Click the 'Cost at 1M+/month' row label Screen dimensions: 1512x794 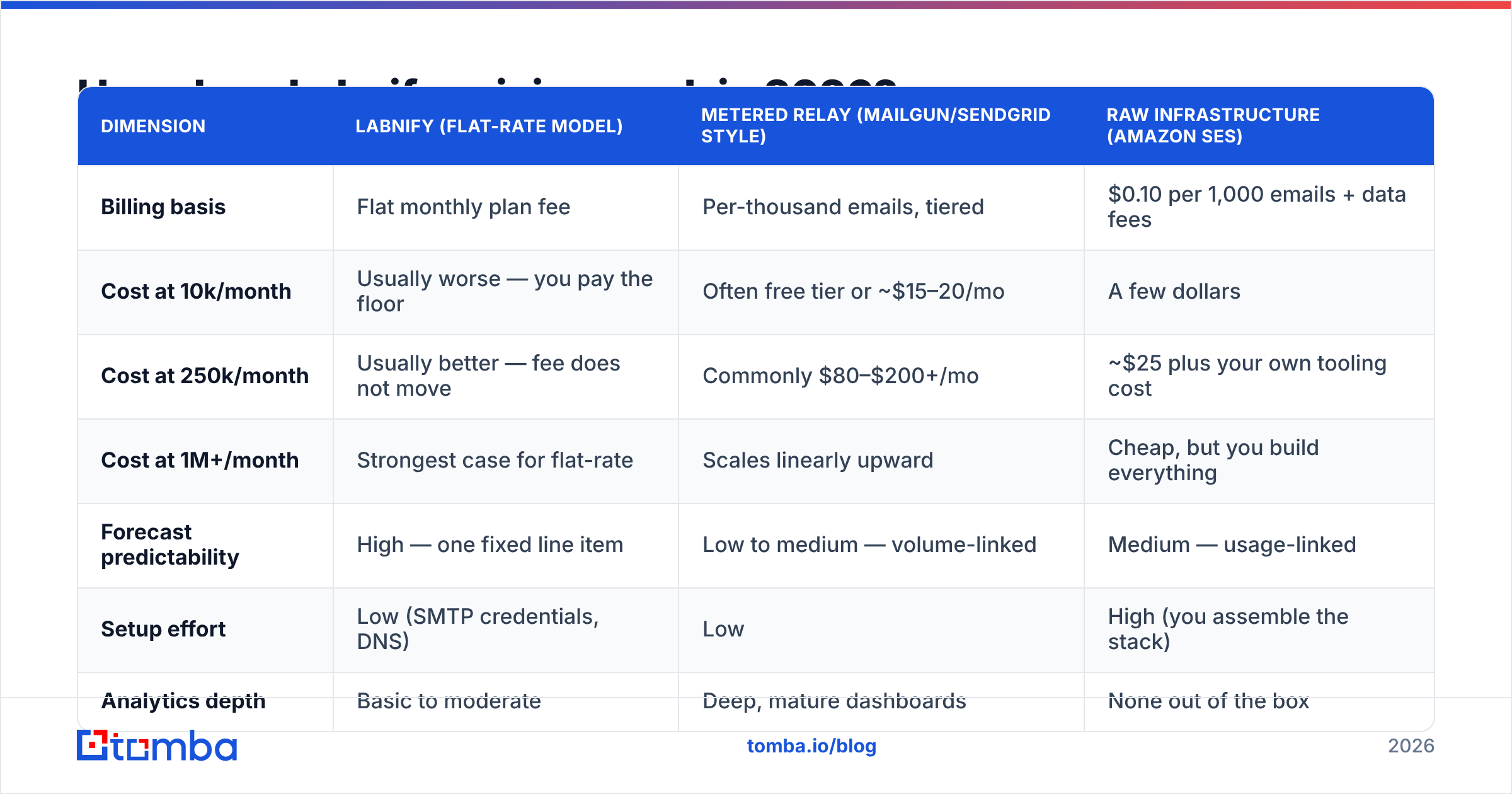pos(200,460)
